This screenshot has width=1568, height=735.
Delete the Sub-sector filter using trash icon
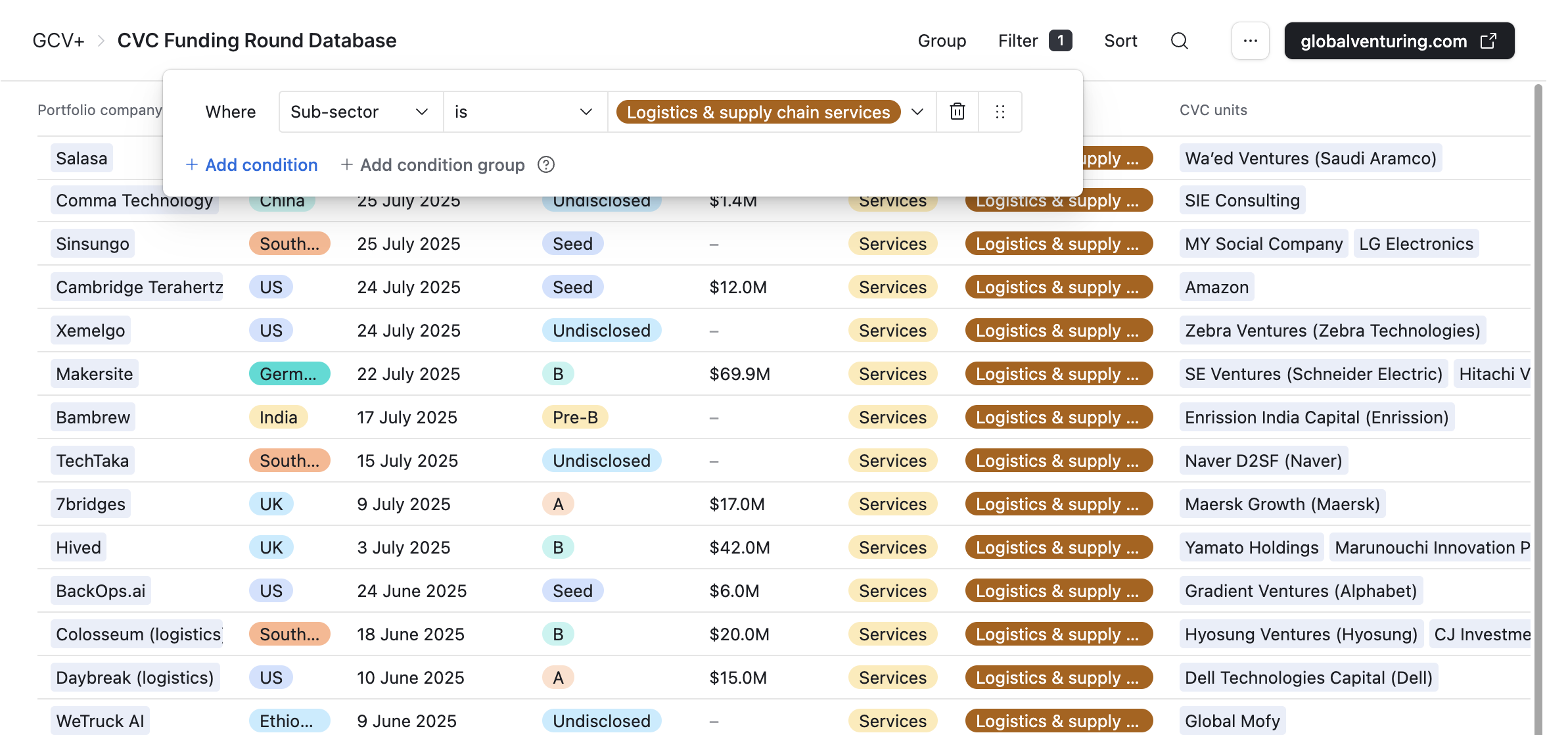pyautogui.click(x=957, y=112)
